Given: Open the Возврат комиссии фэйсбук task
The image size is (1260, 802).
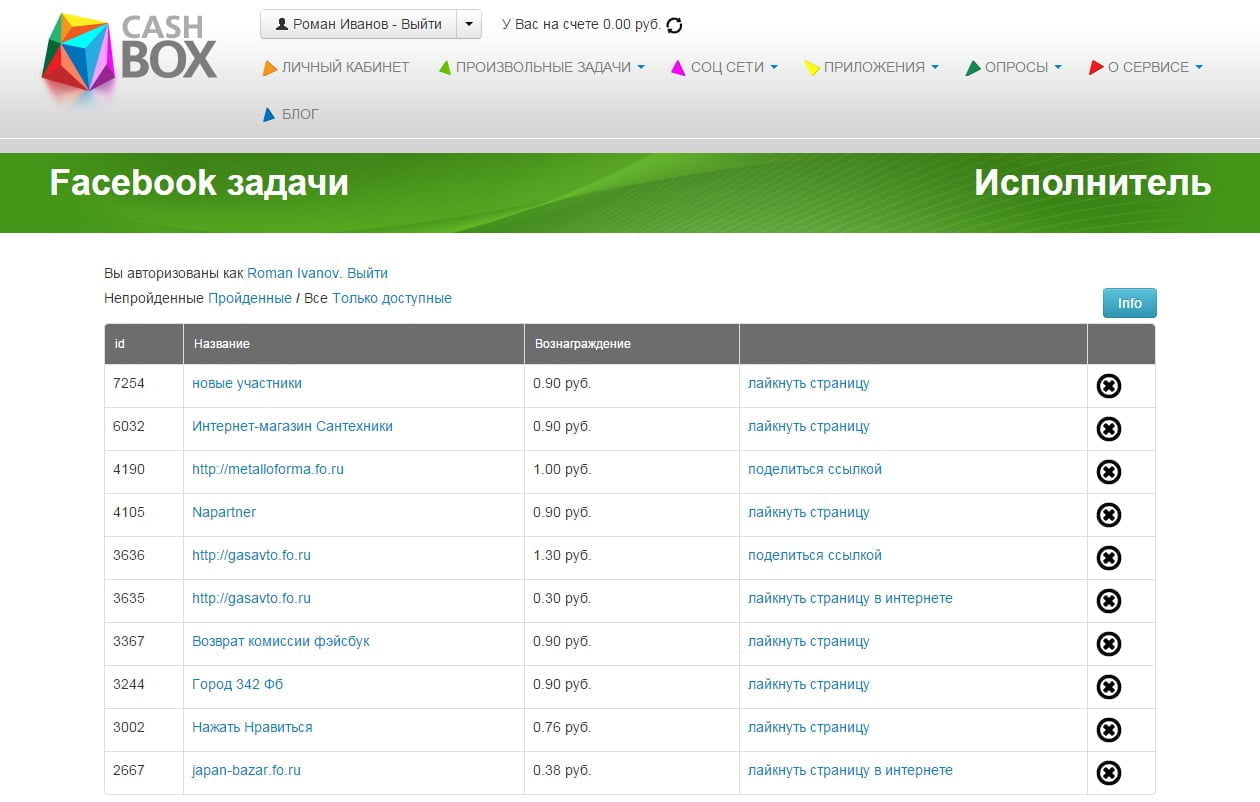Looking at the screenshot, I should click(281, 641).
